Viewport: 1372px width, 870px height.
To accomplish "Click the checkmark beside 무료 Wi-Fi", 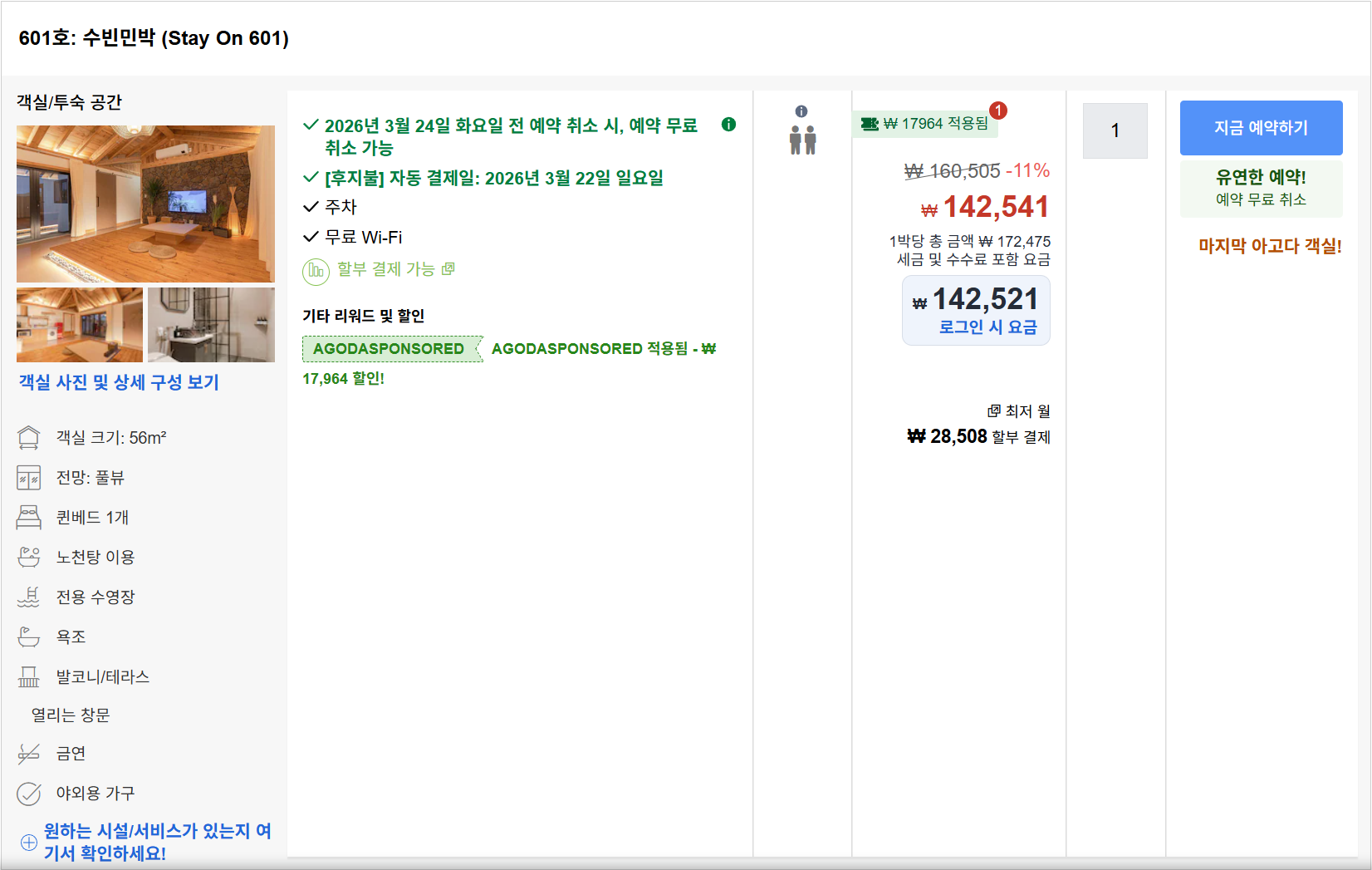I will 311,237.
